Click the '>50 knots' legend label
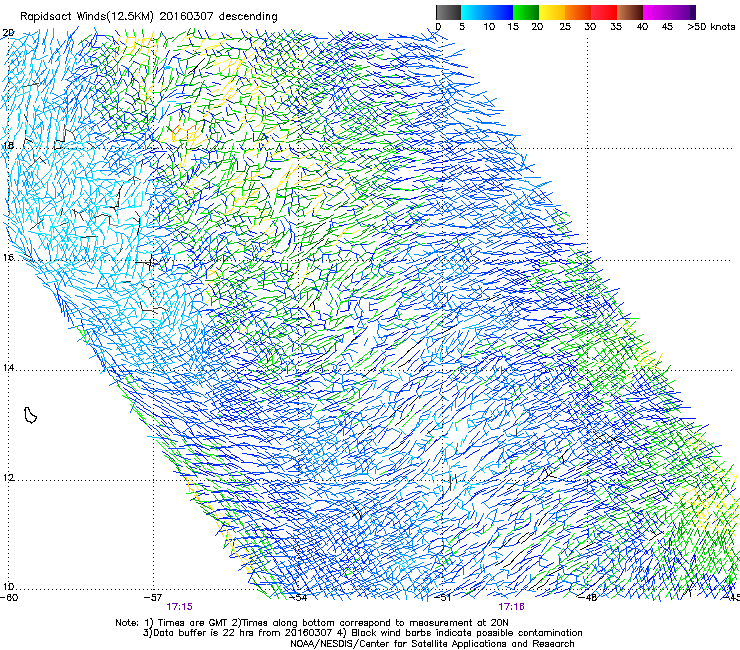740x650 pixels. click(x=711, y=27)
